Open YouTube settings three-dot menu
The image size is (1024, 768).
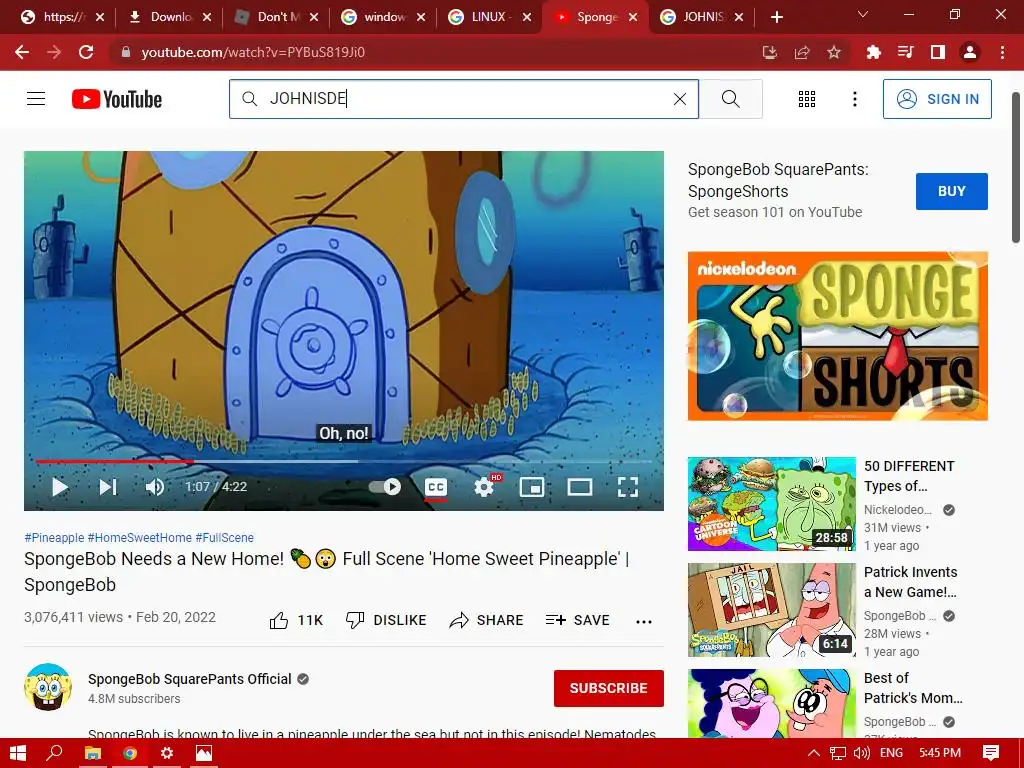(854, 99)
